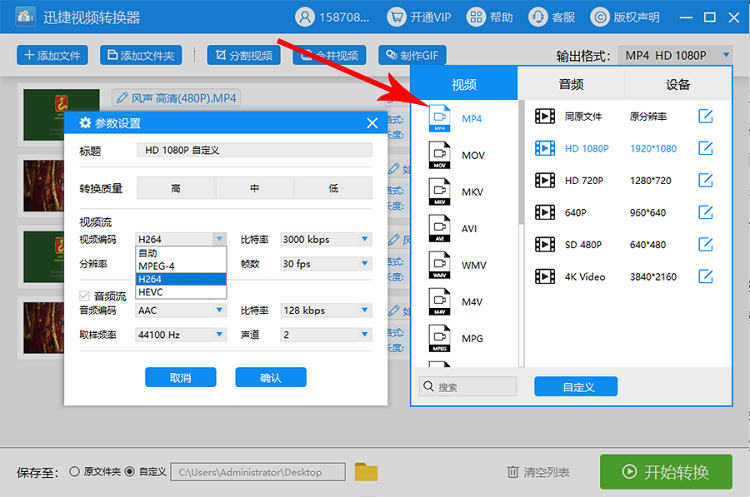Viewport: 750px width, 497px height.
Task: Edit the 同原文件 preset via pencil icon
Action: tap(706, 116)
